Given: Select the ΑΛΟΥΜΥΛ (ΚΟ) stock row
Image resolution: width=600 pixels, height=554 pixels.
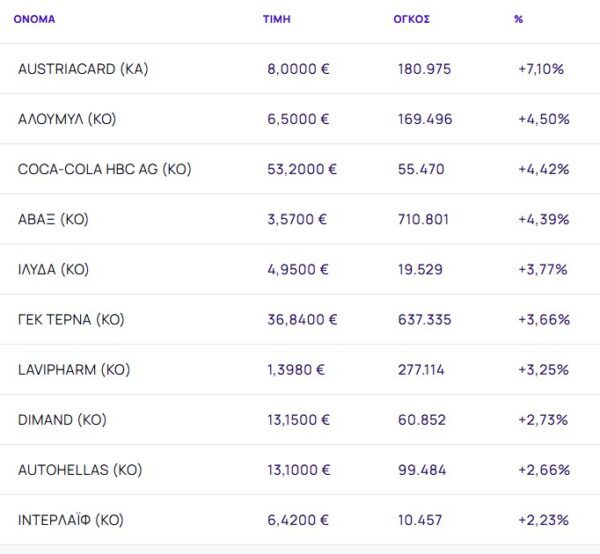Looking at the screenshot, I should [67, 119].
